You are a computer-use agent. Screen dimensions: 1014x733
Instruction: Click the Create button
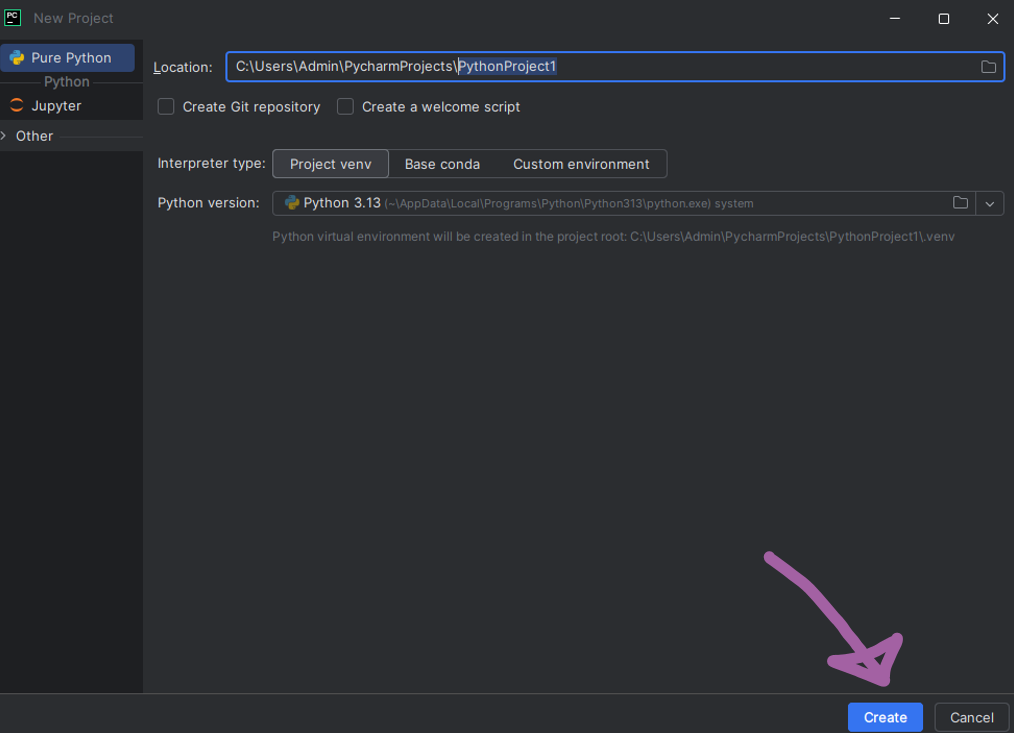(885, 717)
